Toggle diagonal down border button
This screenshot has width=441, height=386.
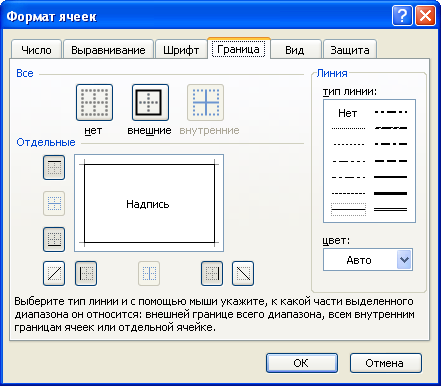click(x=243, y=274)
